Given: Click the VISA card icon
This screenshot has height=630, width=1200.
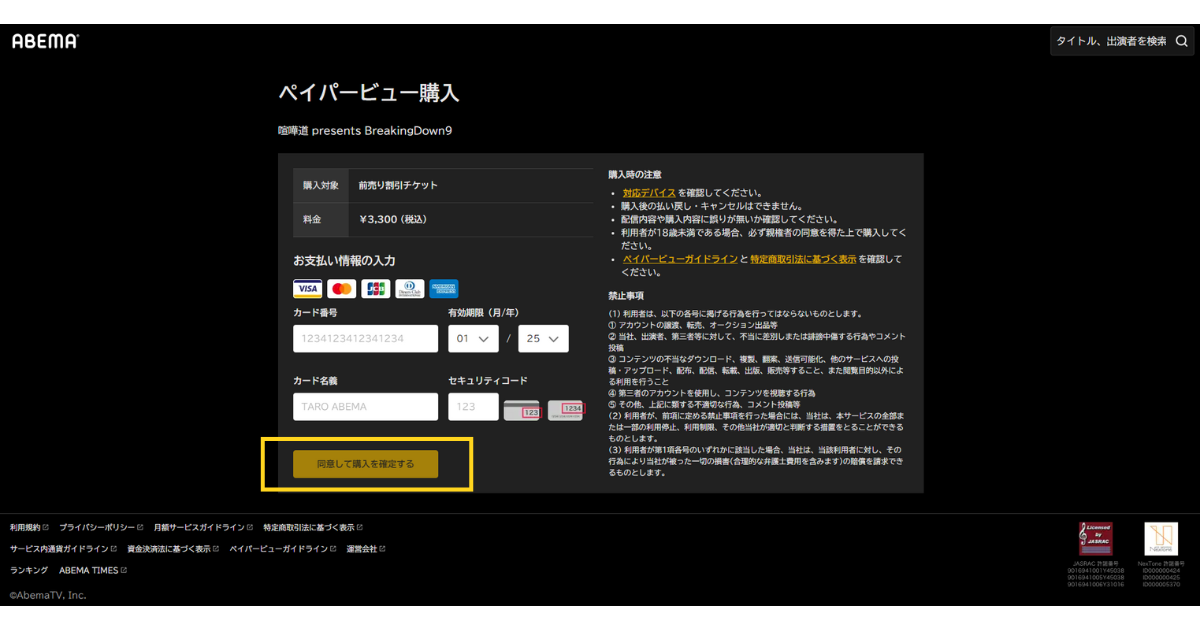Looking at the screenshot, I should (x=307, y=289).
